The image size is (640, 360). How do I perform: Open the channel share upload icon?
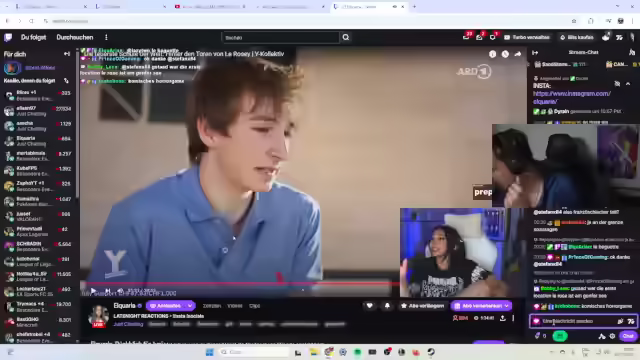click(503, 318)
